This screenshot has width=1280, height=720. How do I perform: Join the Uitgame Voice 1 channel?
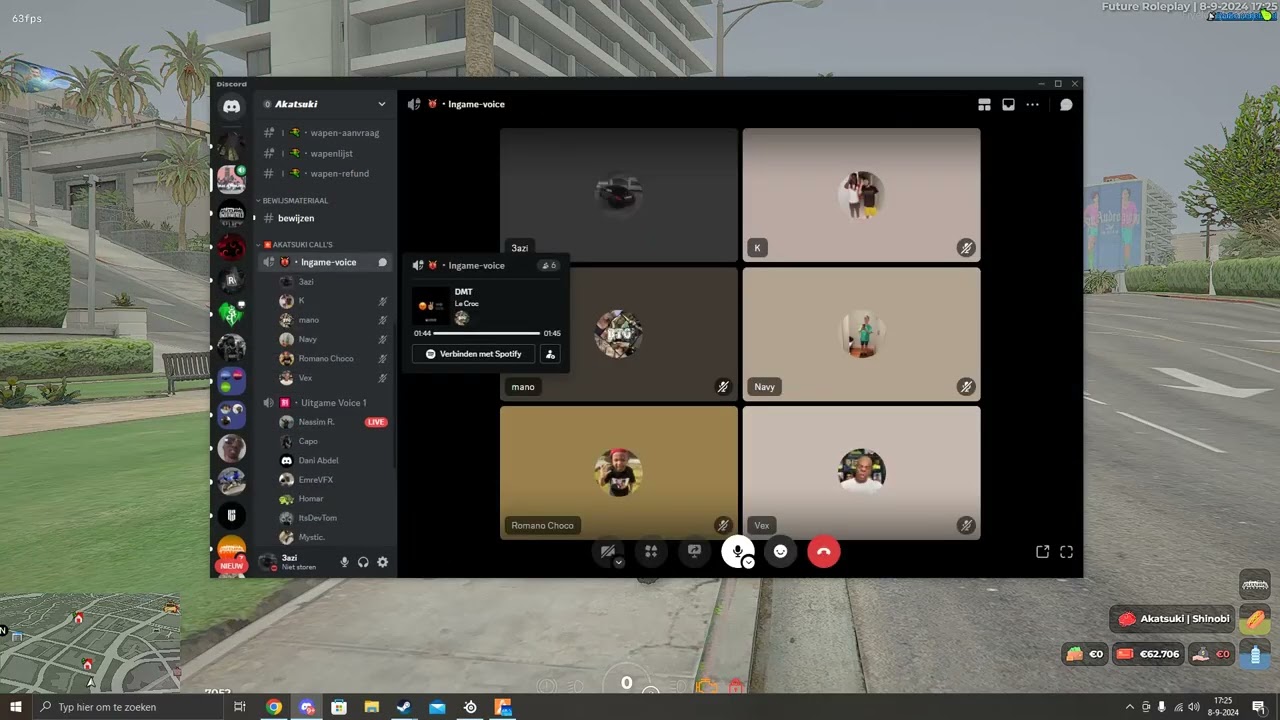(x=325, y=402)
